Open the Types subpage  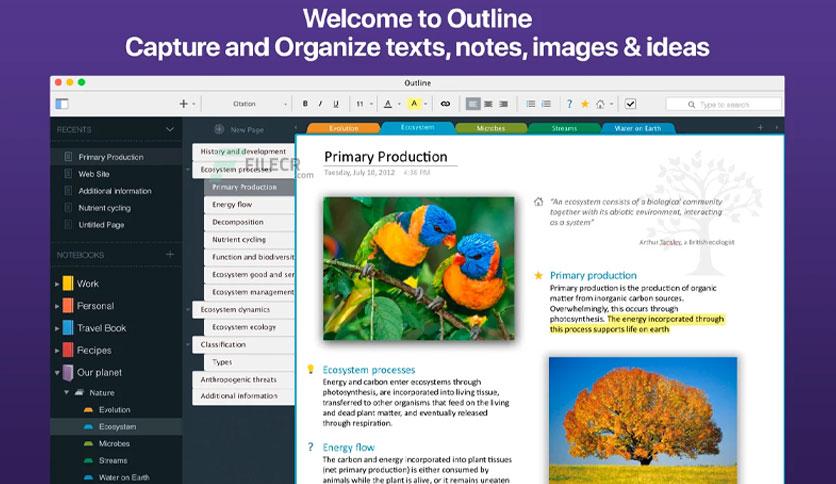pos(249,362)
